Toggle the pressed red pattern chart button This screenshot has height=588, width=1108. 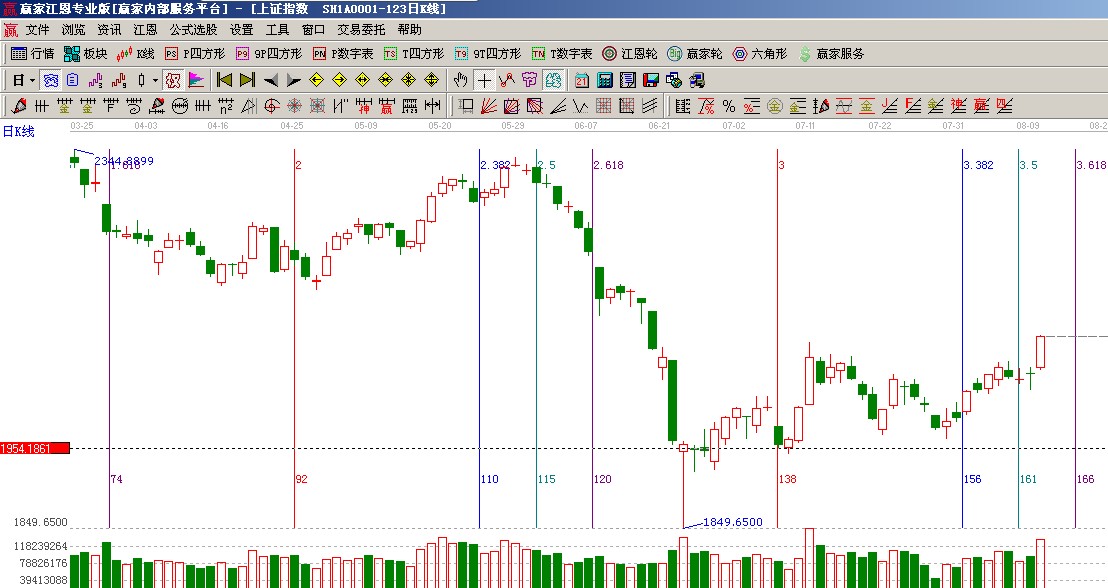(x=173, y=80)
